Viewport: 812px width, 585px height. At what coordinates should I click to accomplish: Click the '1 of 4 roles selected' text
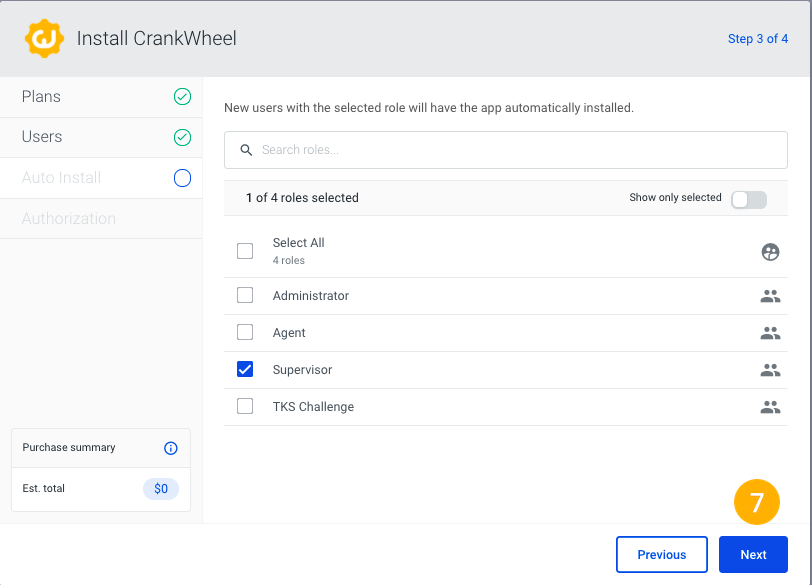tap(302, 198)
